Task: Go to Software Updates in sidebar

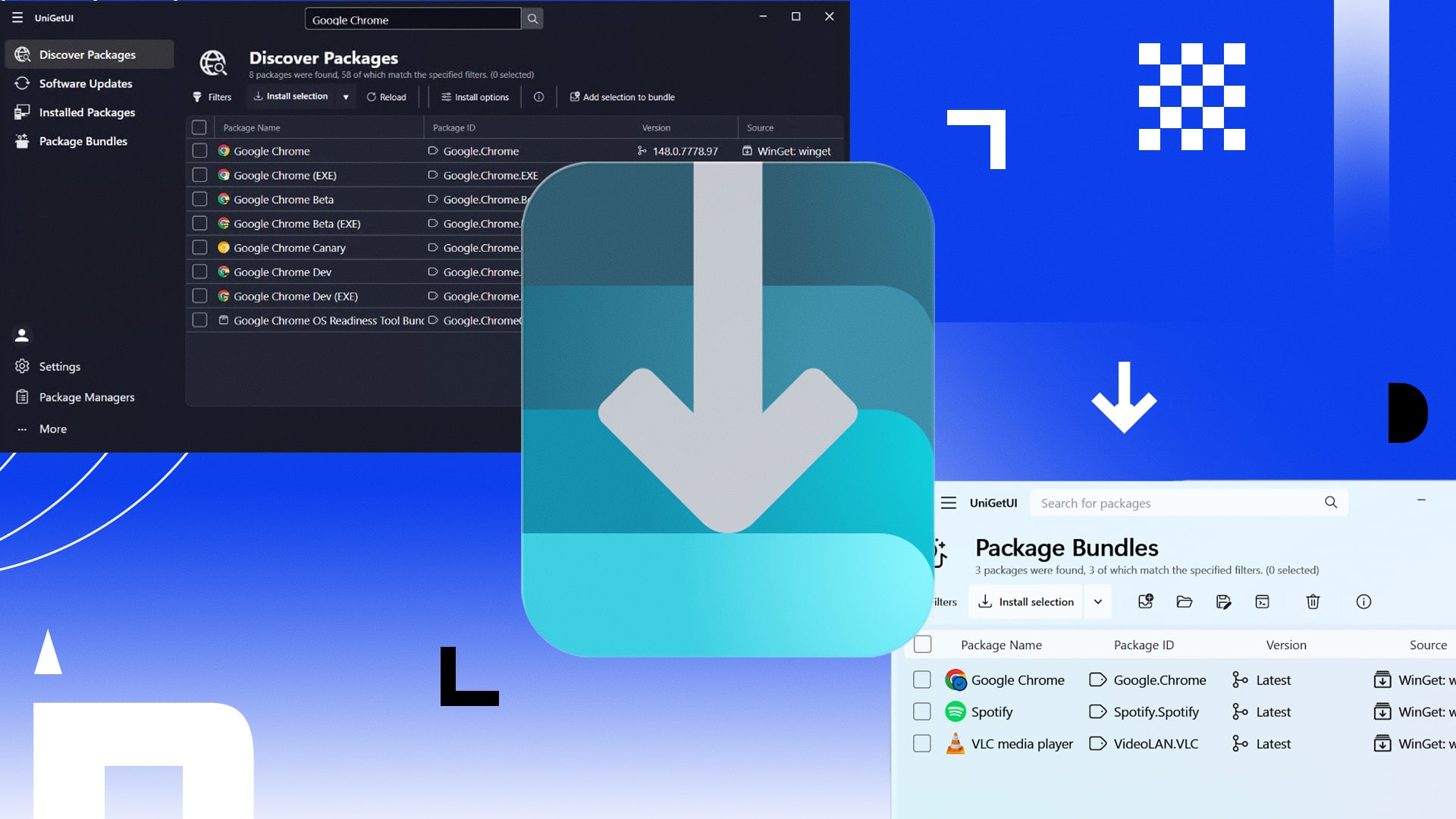Action: tap(89, 83)
